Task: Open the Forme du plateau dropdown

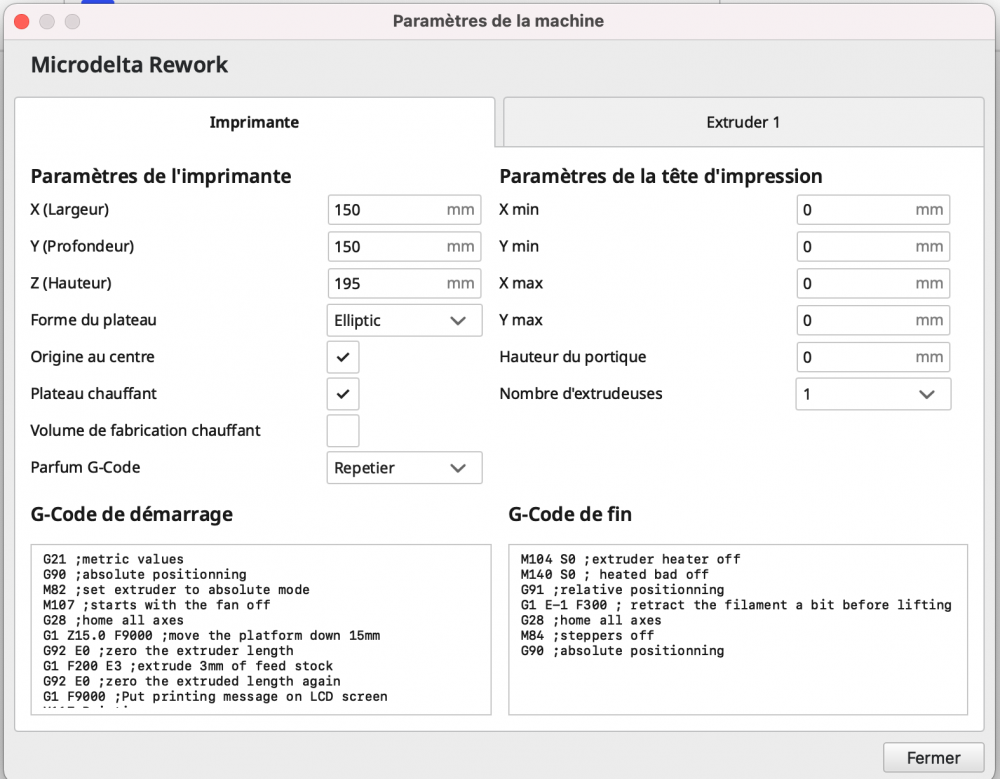Action: 404,320
